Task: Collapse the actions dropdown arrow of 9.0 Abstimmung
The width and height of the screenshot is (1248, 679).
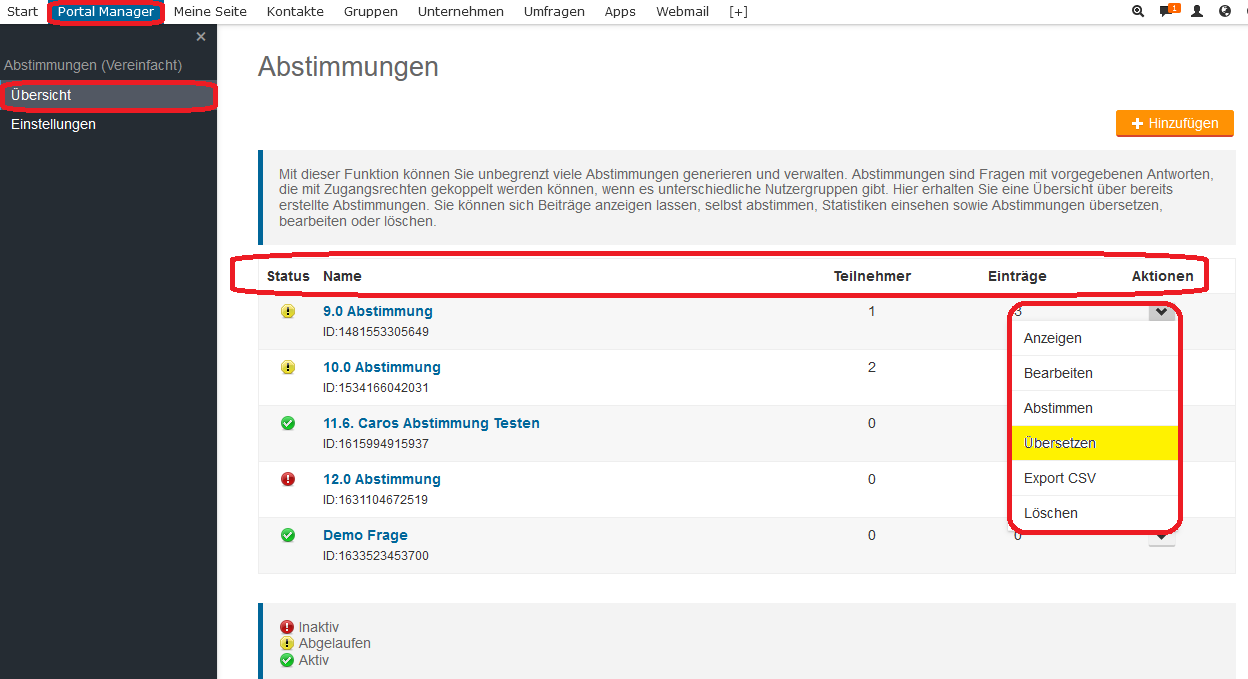Action: [x=1161, y=312]
